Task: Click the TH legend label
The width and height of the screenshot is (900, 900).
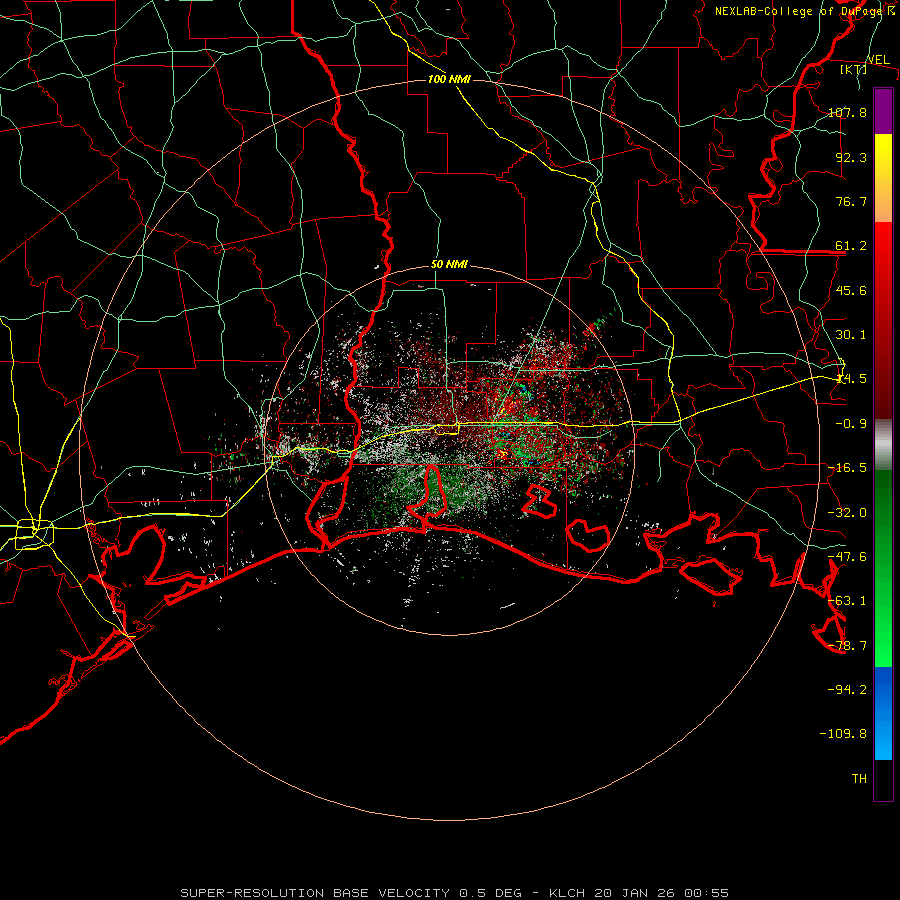Action: [x=859, y=779]
